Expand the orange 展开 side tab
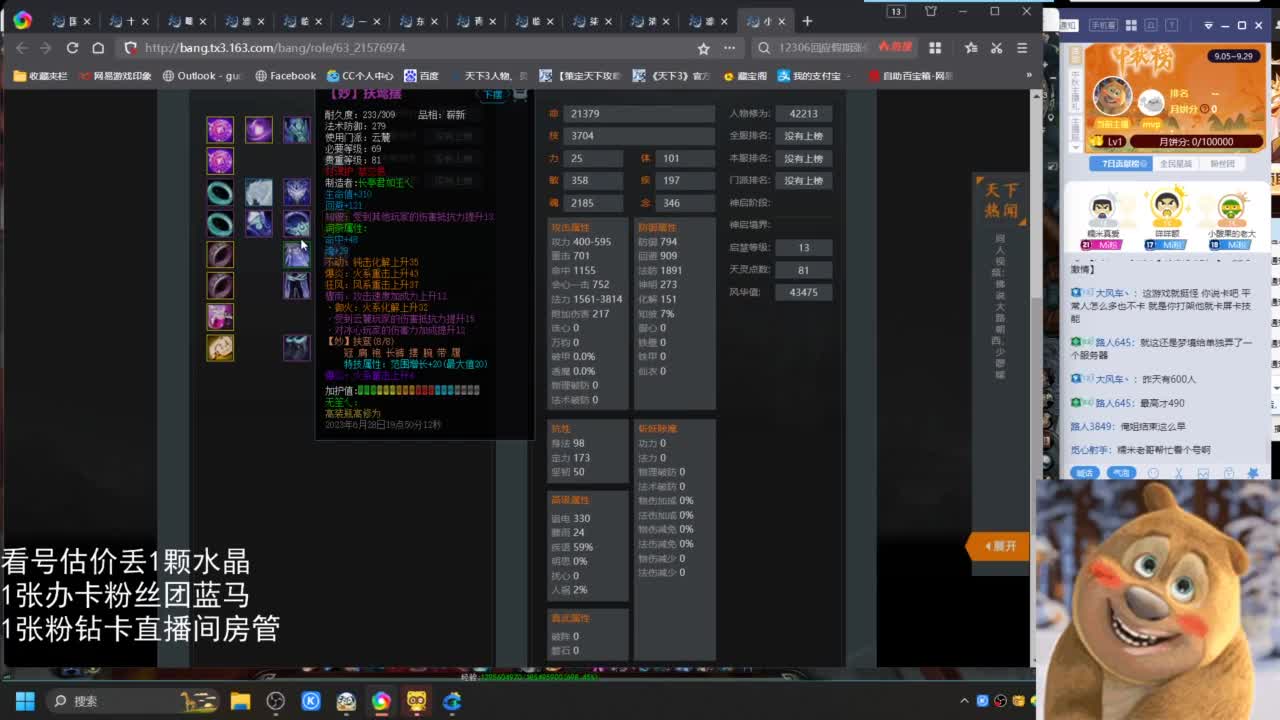 coord(996,546)
